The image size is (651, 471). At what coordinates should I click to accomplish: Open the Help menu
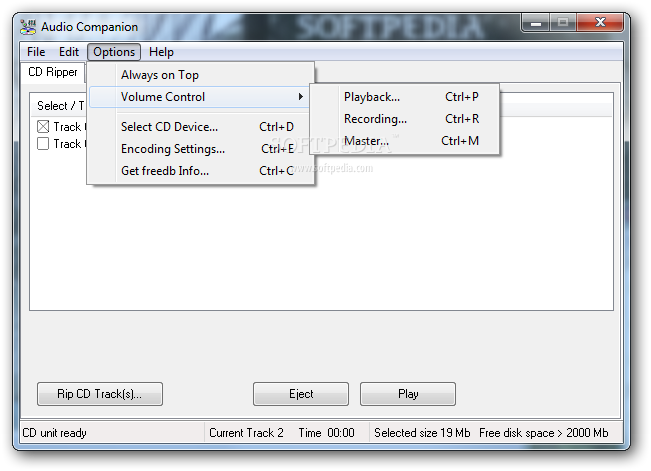point(161,52)
